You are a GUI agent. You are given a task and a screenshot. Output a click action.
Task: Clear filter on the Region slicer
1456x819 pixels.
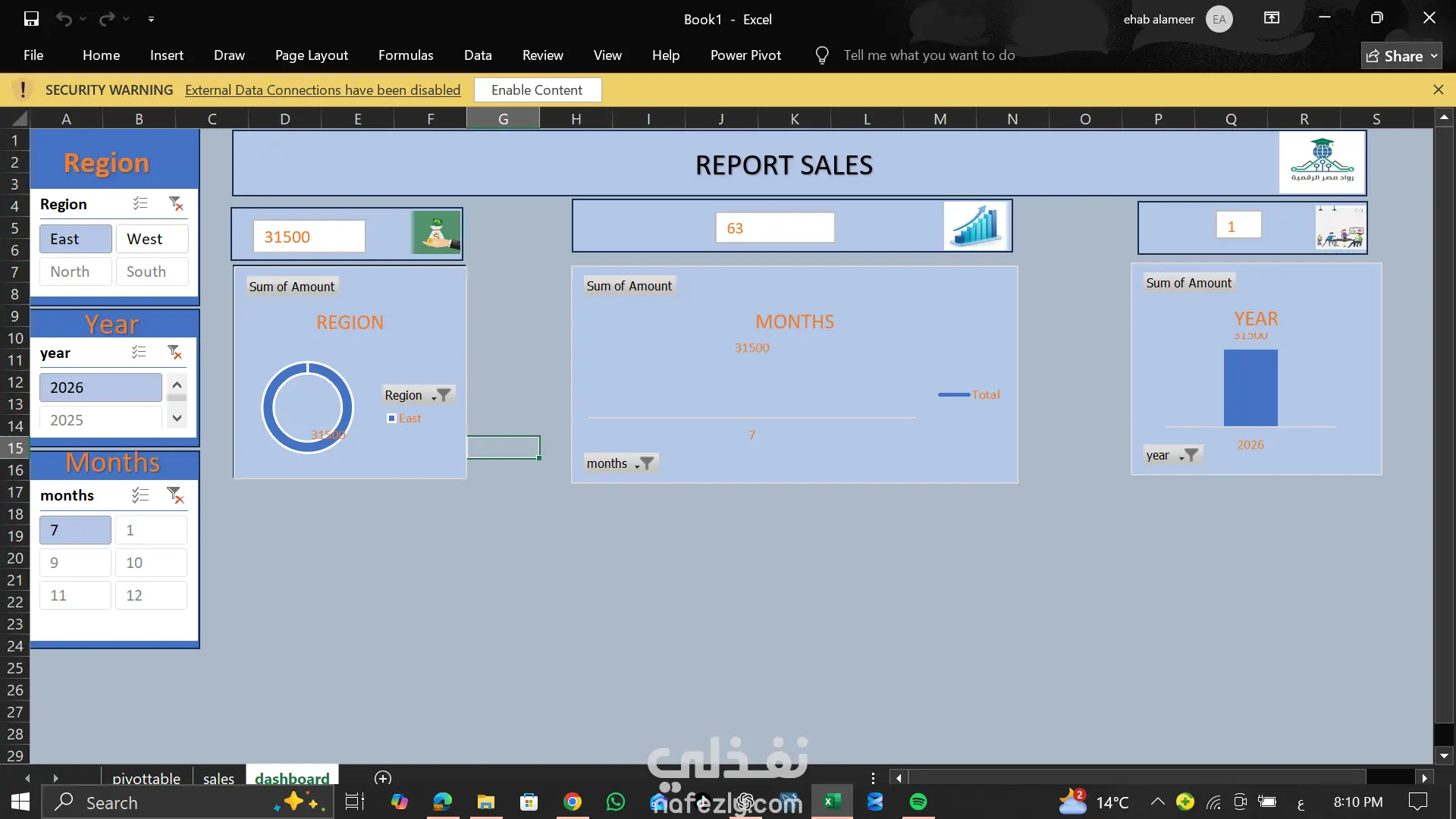[176, 203]
